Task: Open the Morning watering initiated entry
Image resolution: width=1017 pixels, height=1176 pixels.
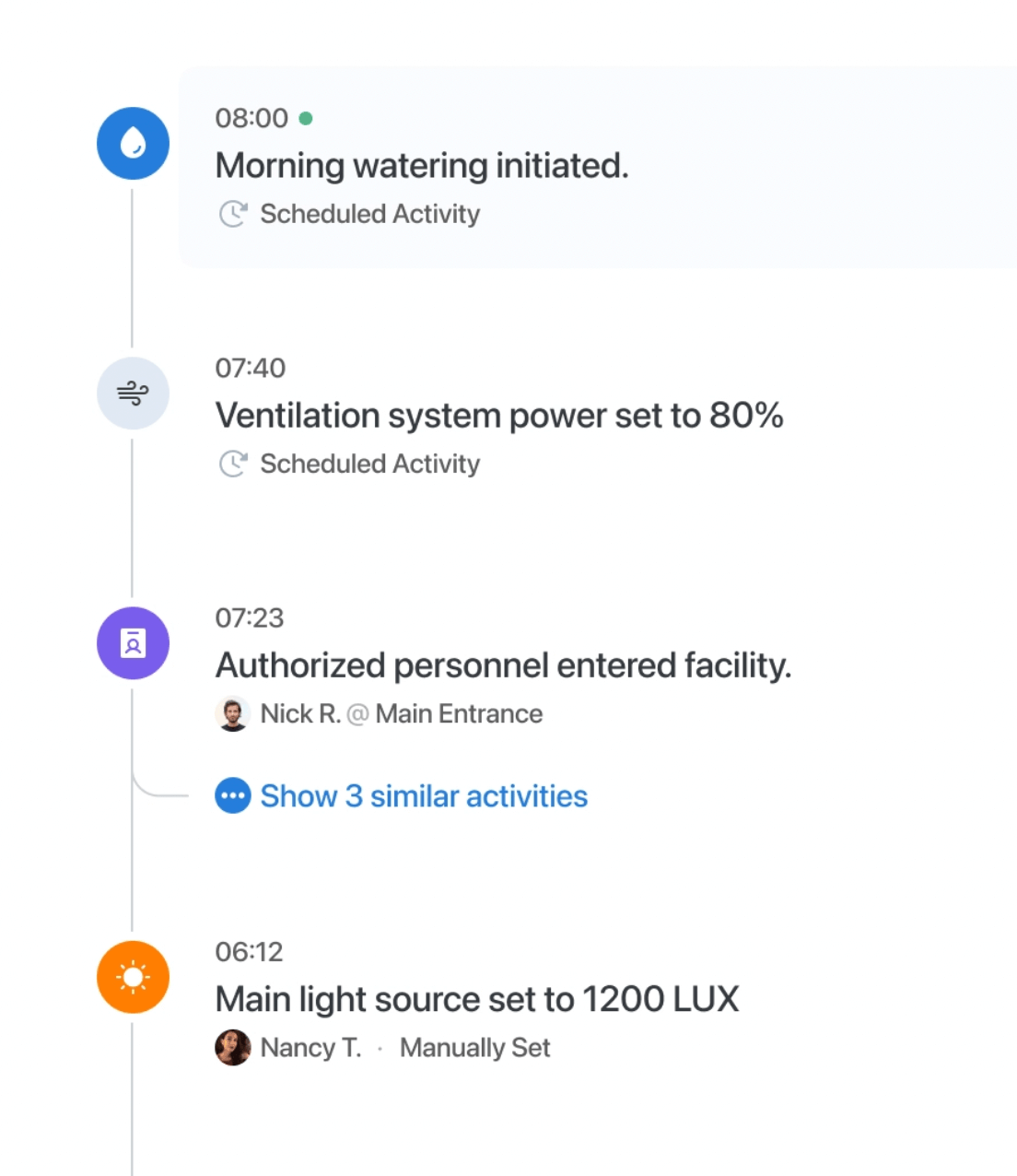Action: pyautogui.click(x=422, y=166)
